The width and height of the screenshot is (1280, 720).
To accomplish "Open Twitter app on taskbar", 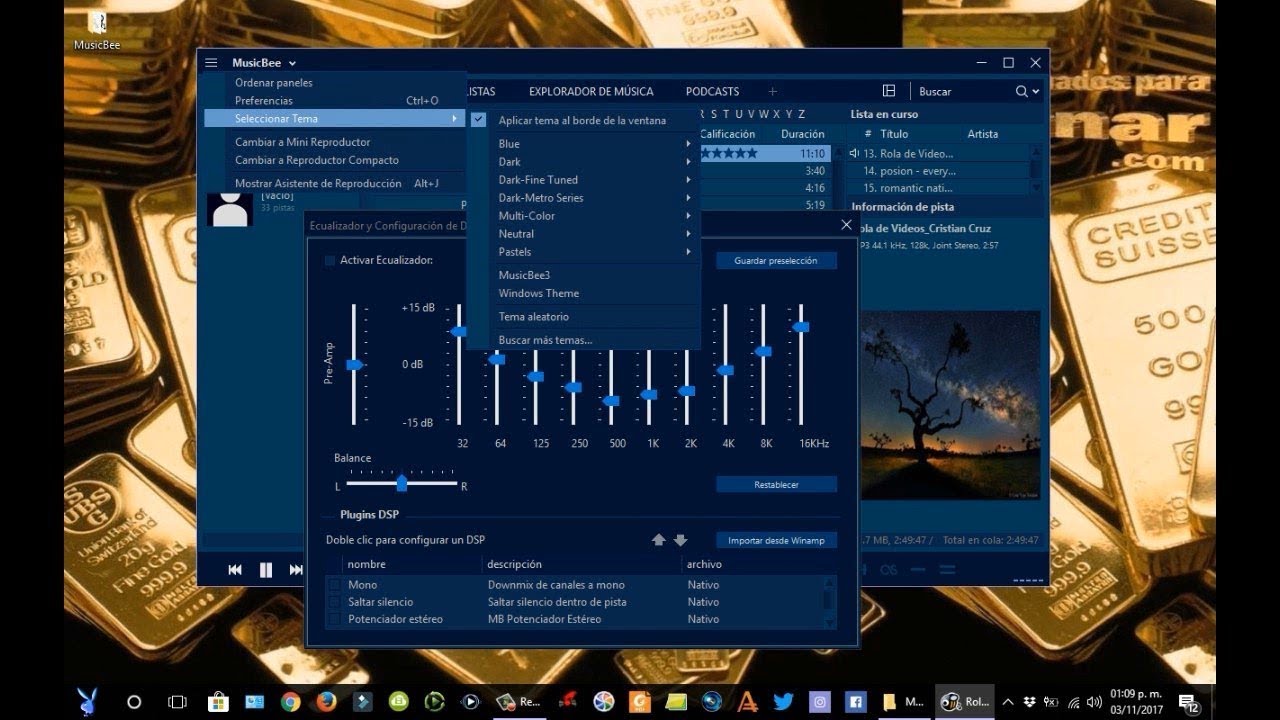I will [x=784, y=702].
